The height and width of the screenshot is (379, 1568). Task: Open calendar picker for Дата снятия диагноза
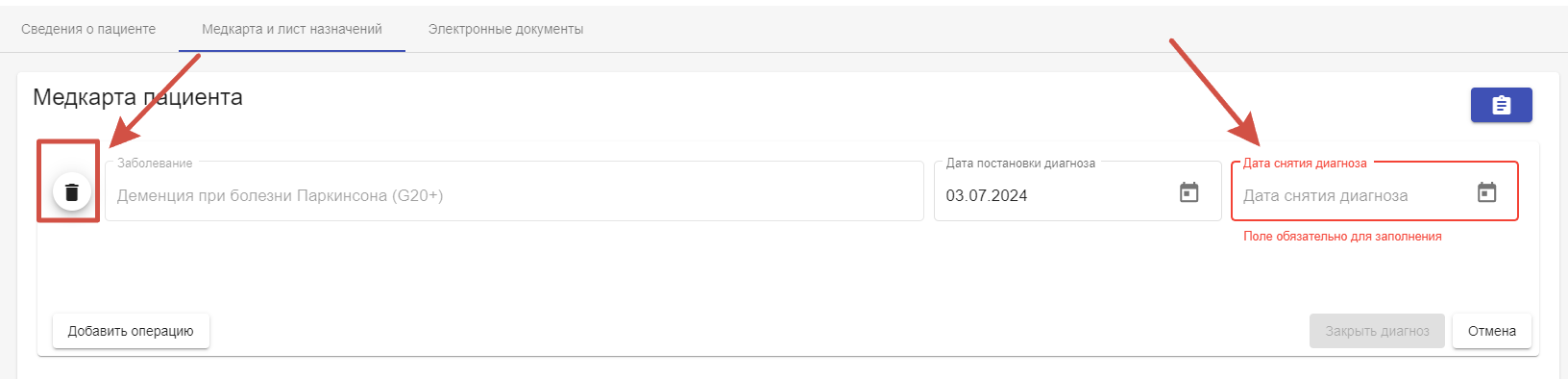1486,192
